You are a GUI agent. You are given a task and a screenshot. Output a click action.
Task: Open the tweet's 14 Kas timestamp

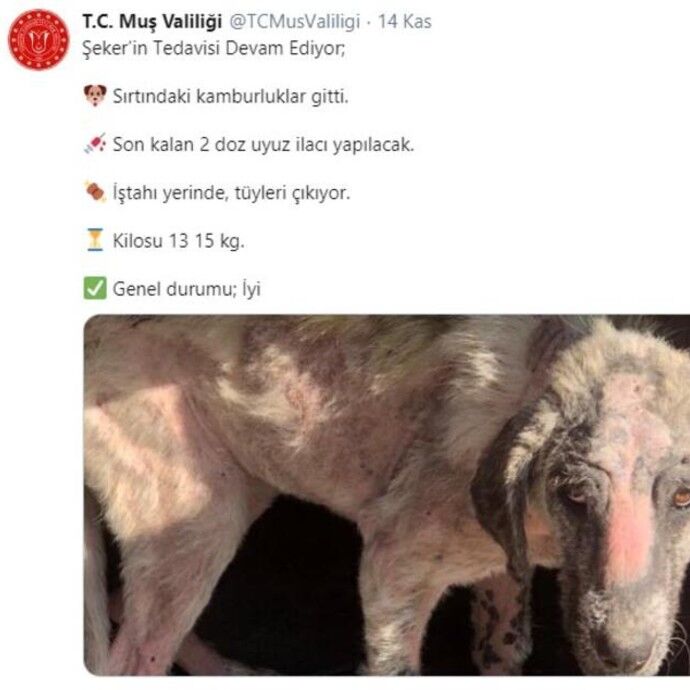pos(405,22)
